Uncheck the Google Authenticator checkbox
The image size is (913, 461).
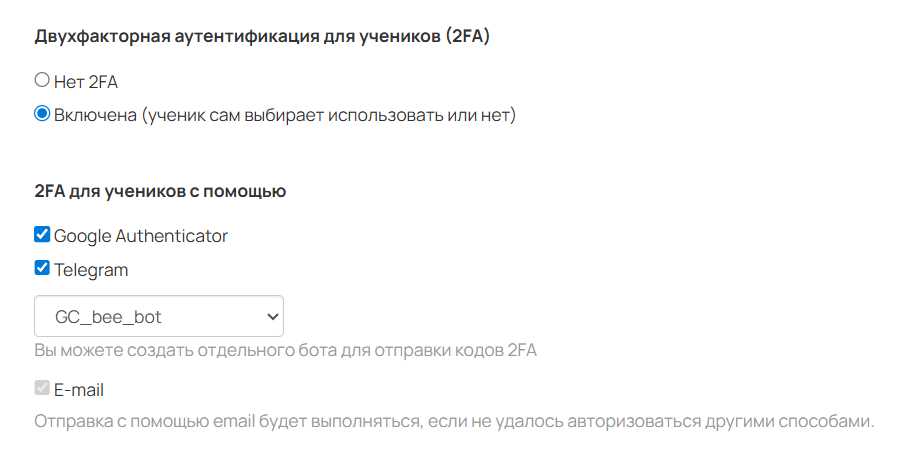coord(42,235)
